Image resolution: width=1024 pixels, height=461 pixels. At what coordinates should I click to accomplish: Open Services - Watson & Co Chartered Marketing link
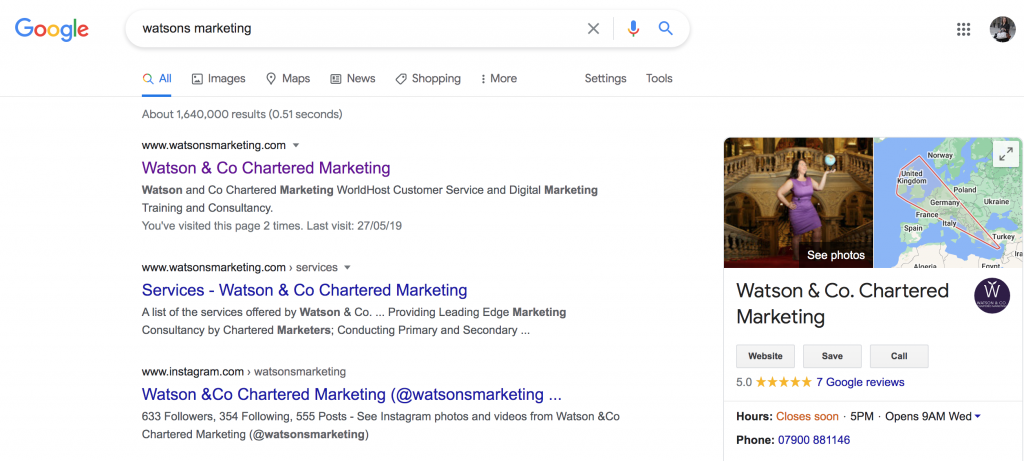(304, 290)
